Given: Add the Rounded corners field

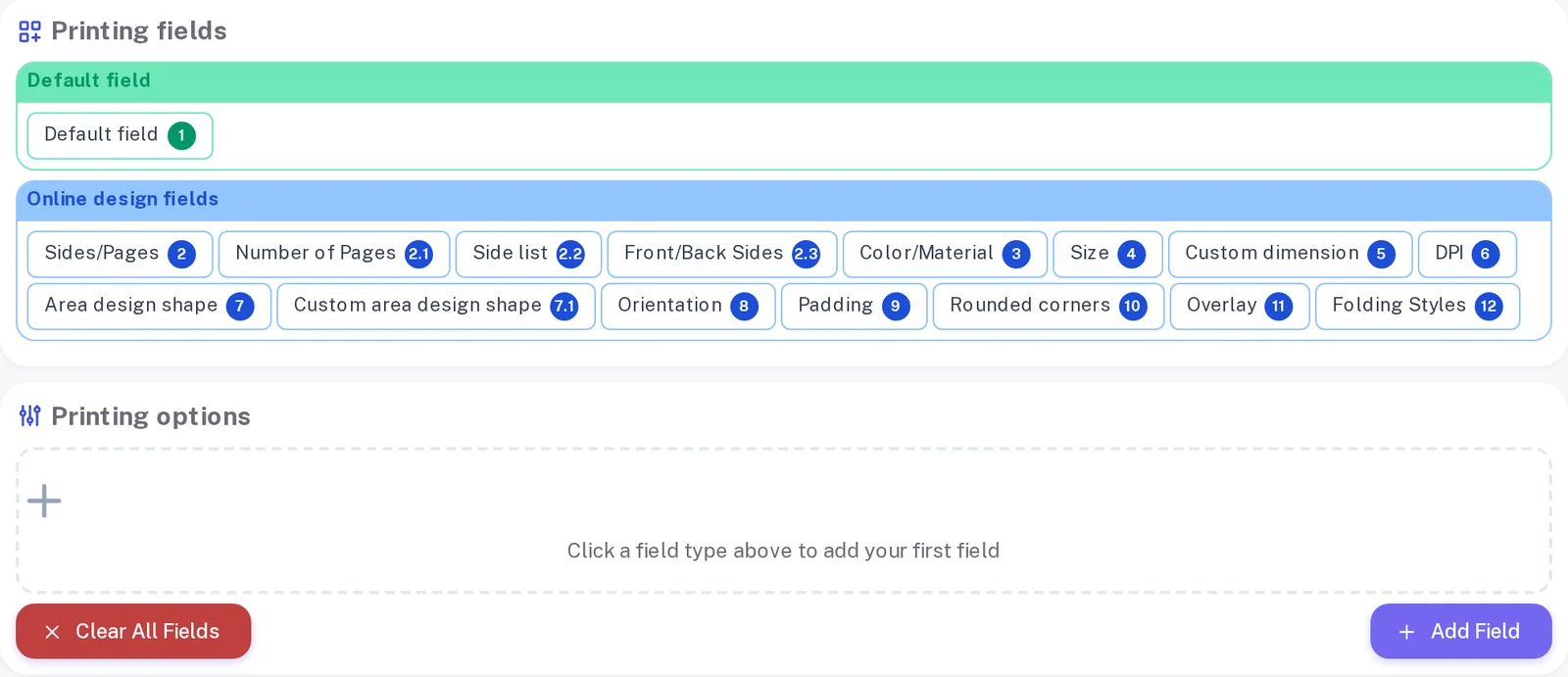Looking at the screenshot, I should (x=1049, y=307).
